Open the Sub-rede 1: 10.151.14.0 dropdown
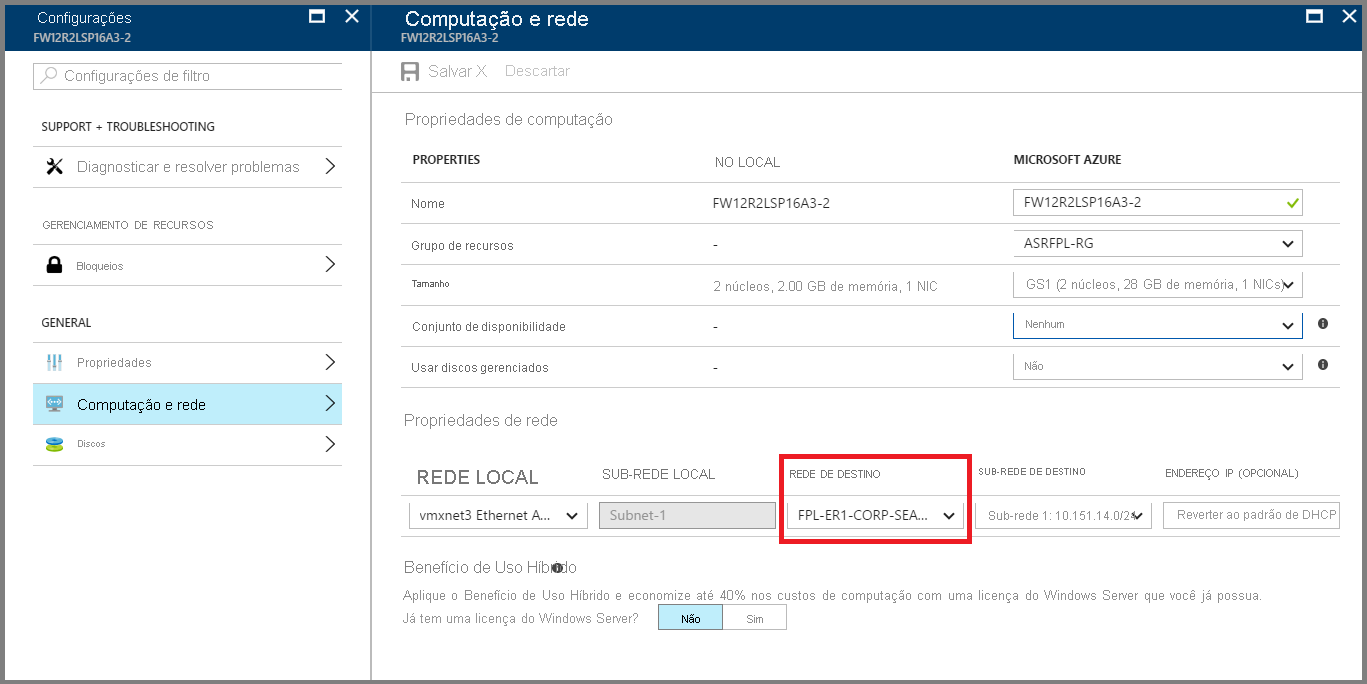Viewport: 1367px width, 684px height. [1064, 515]
